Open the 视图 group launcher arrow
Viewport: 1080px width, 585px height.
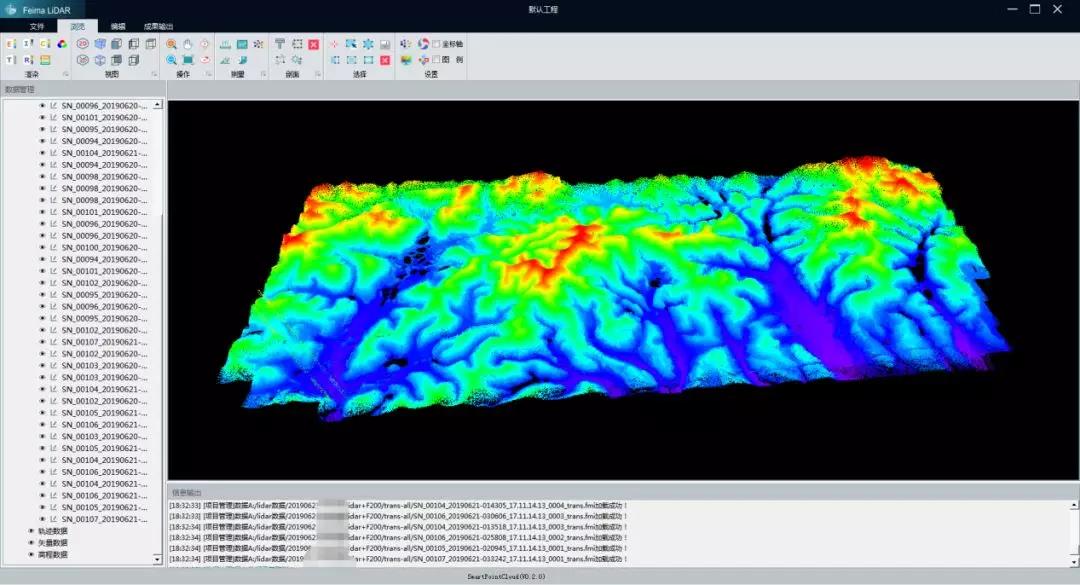[154, 75]
